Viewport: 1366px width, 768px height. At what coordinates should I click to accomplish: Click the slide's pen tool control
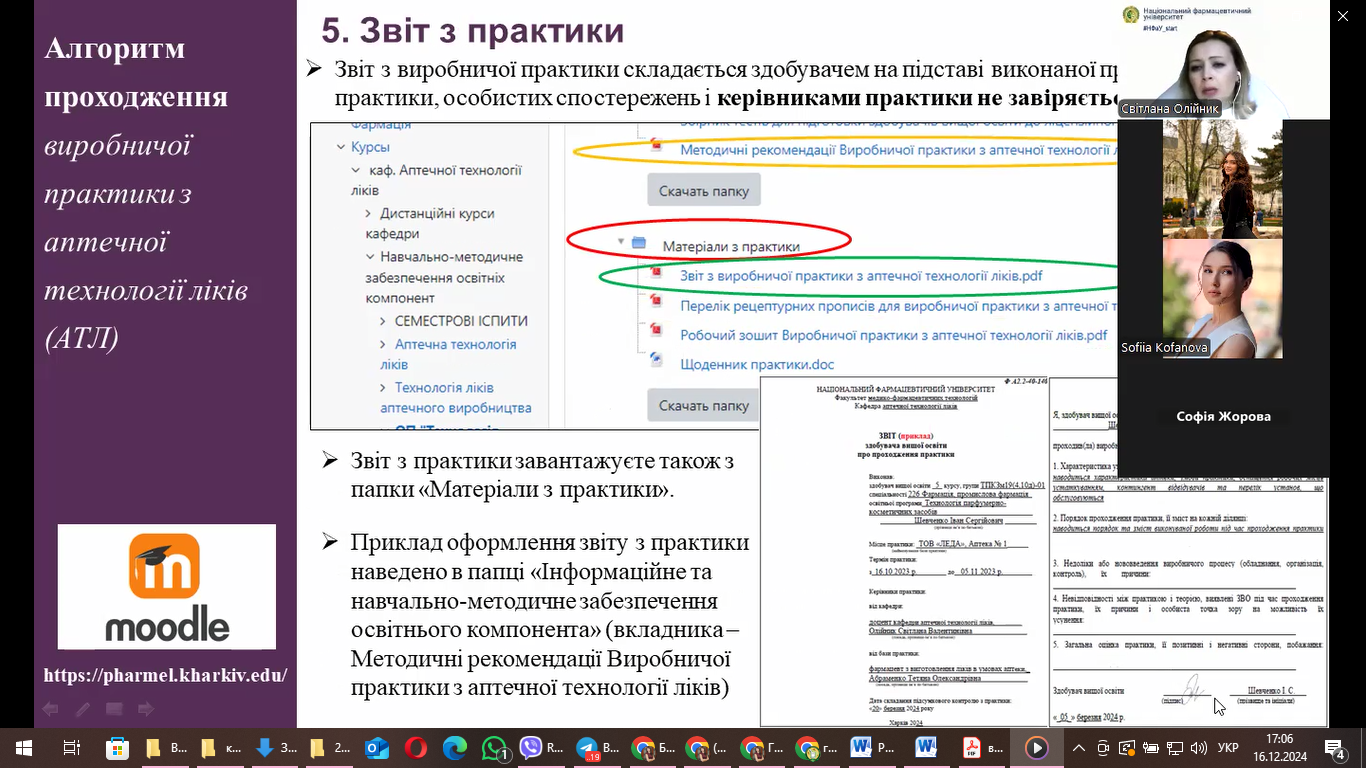(82, 709)
